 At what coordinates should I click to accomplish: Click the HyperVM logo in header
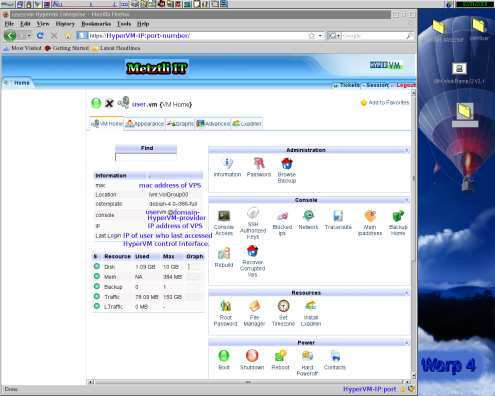coord(386,65)
